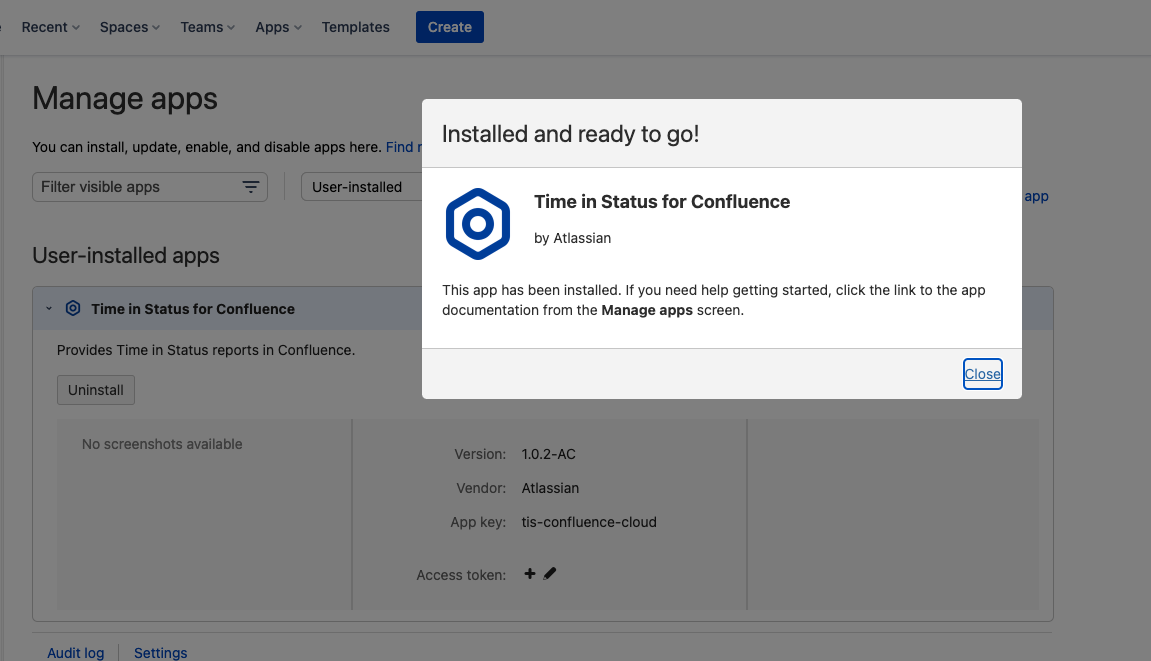The height and width of the screenshot is (661, 1151).
Task: Expand the Teams menu
Action: (207, 27)
